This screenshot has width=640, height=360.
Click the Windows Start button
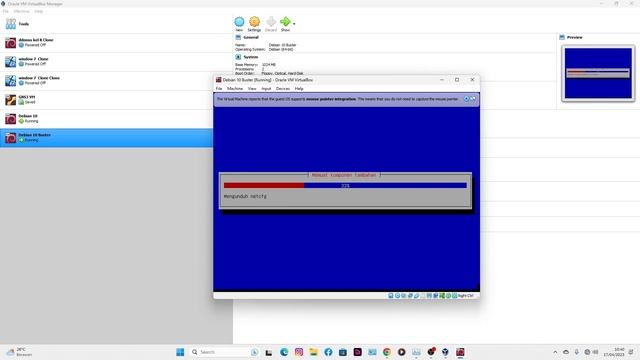pos(180,352)
